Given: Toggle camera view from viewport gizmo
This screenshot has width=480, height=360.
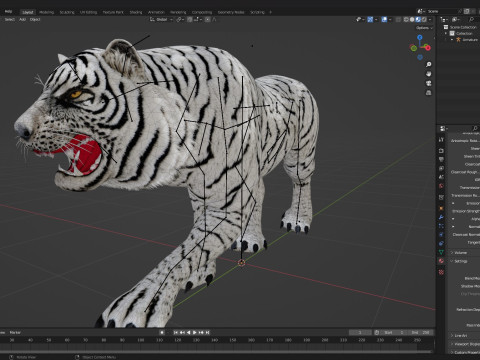Looking at the screenshot, I should coord(429,83).
